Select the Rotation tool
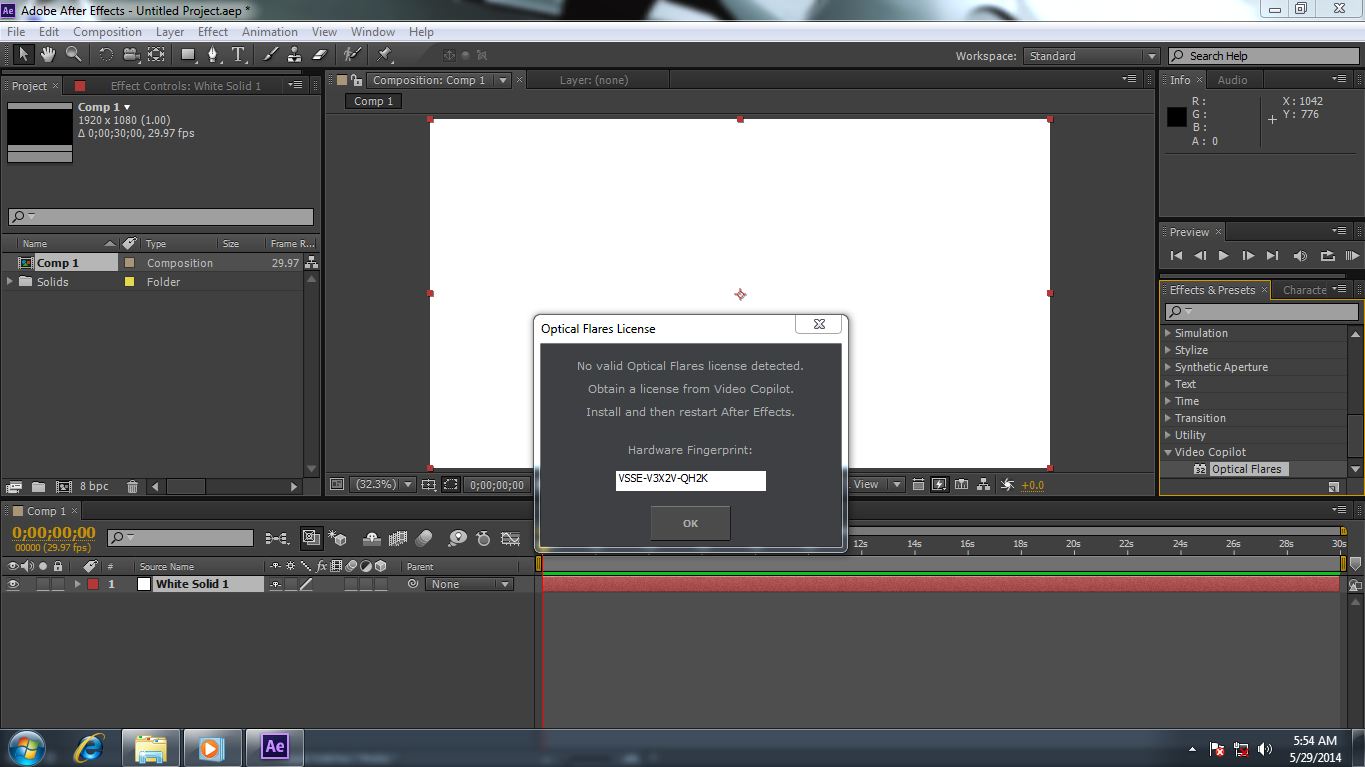The width and height of the screenshot is (1365, 767). click(105, 55)
